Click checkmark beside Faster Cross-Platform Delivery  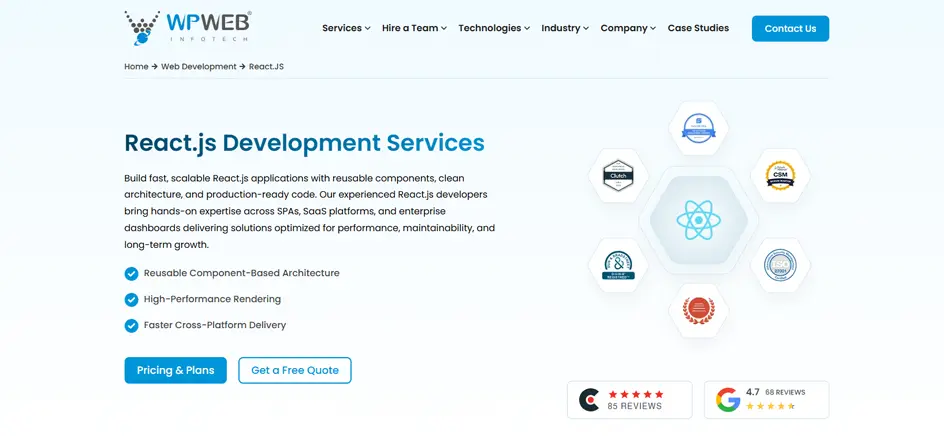pos(131,325)
